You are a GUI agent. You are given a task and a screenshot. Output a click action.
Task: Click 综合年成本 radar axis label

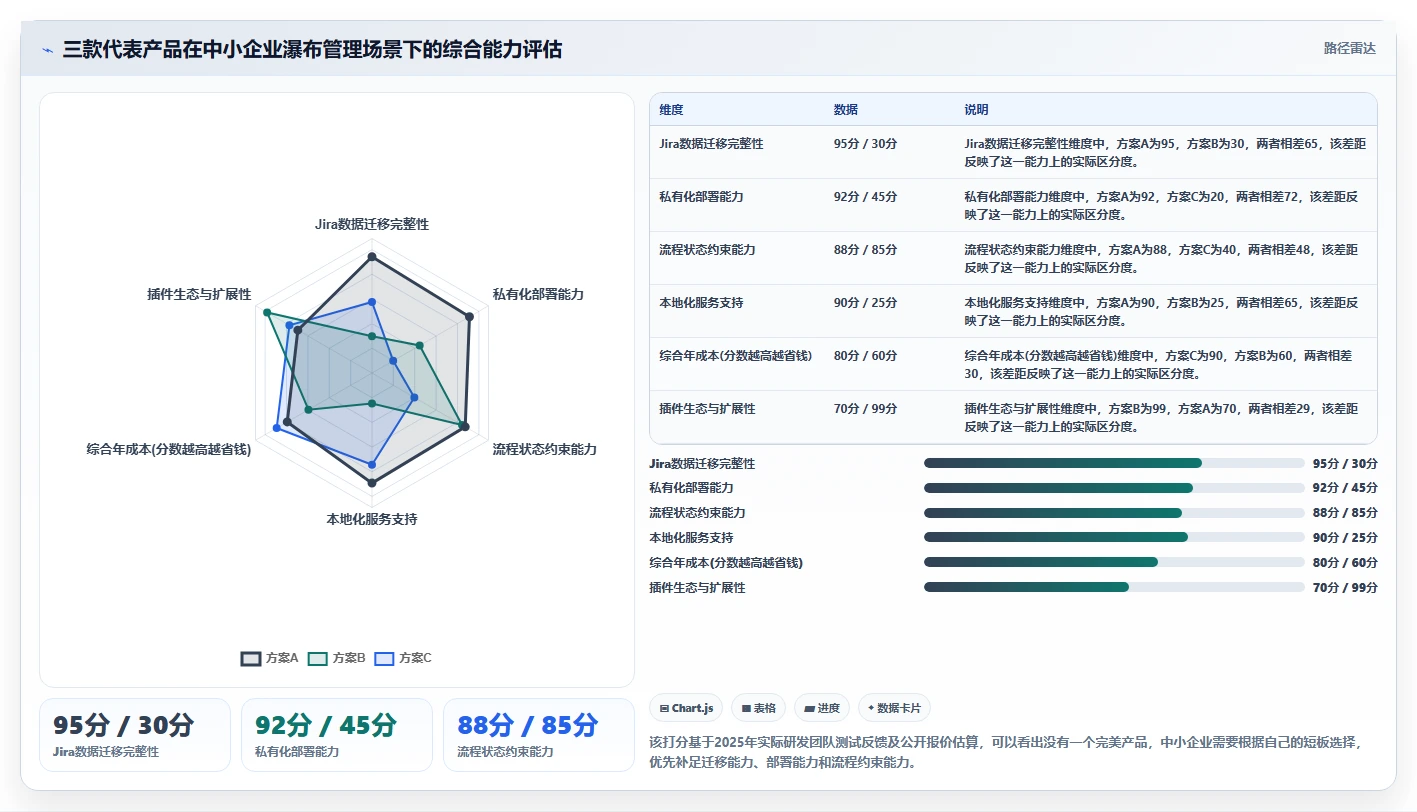169,449
